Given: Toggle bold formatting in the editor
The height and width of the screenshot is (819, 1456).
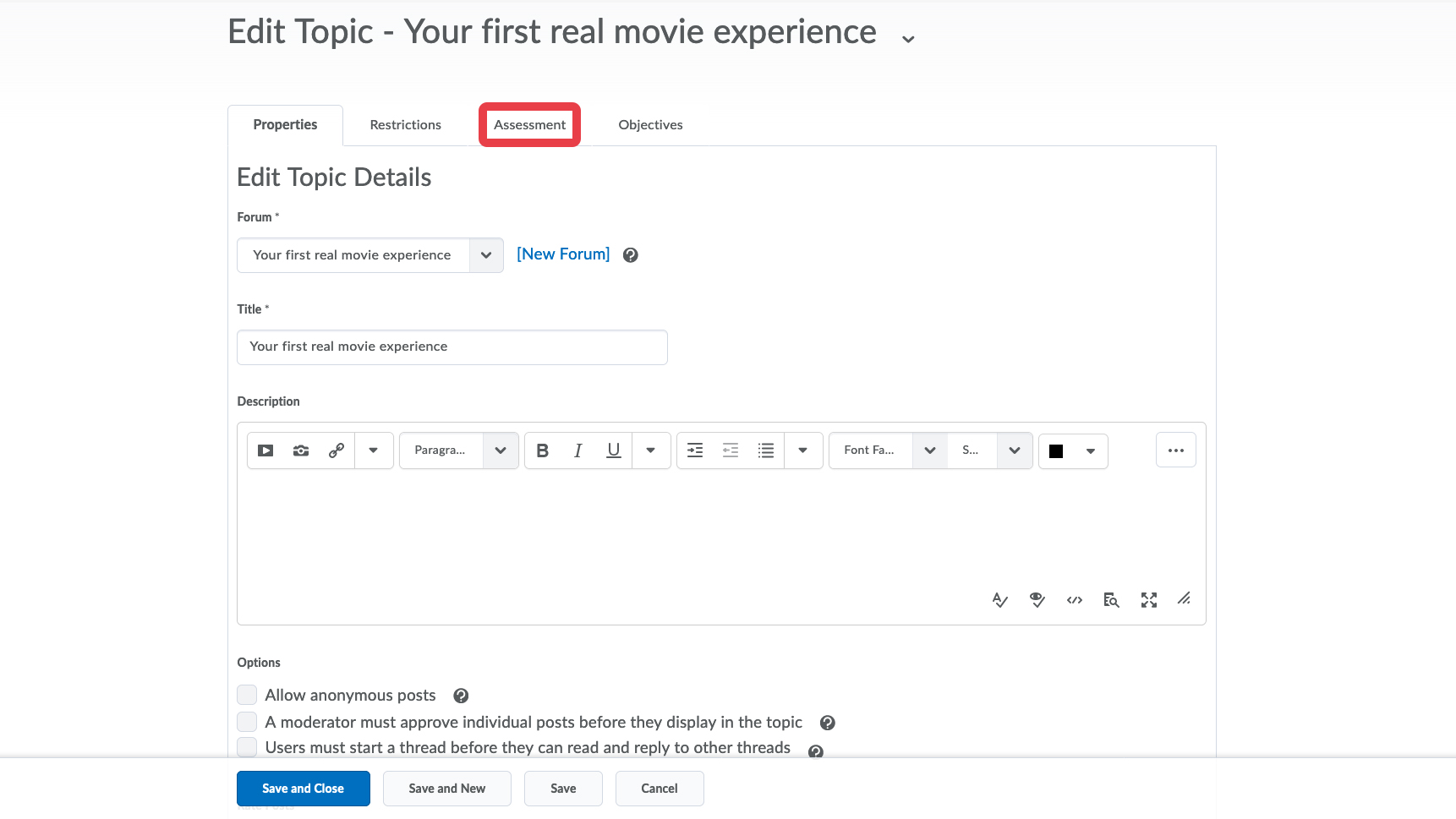Looking at the screenshot, I should (543, 450).
